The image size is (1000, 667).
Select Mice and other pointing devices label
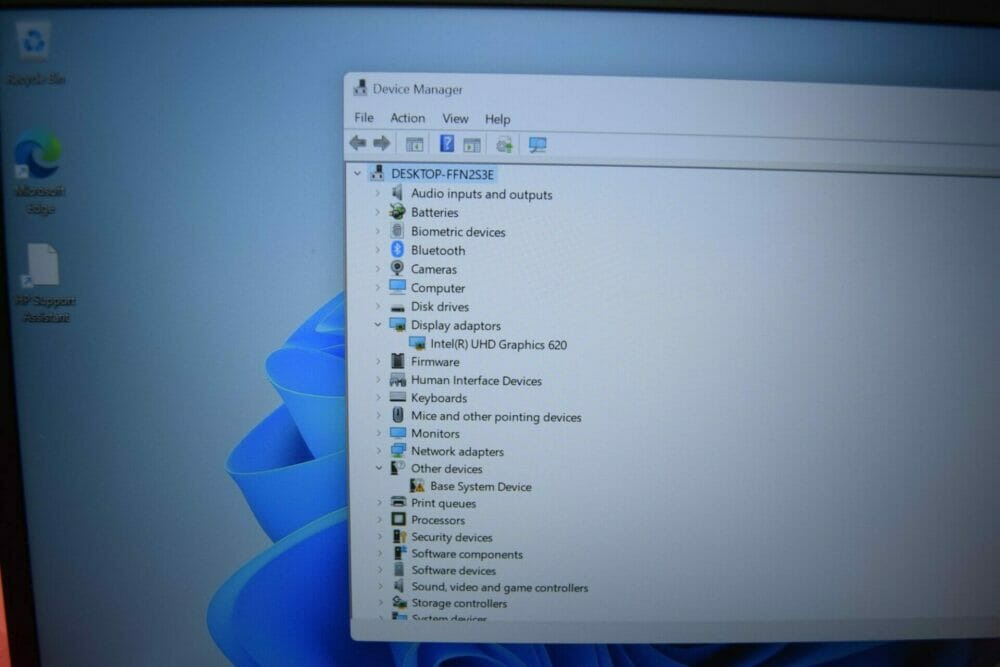point(496,416)
